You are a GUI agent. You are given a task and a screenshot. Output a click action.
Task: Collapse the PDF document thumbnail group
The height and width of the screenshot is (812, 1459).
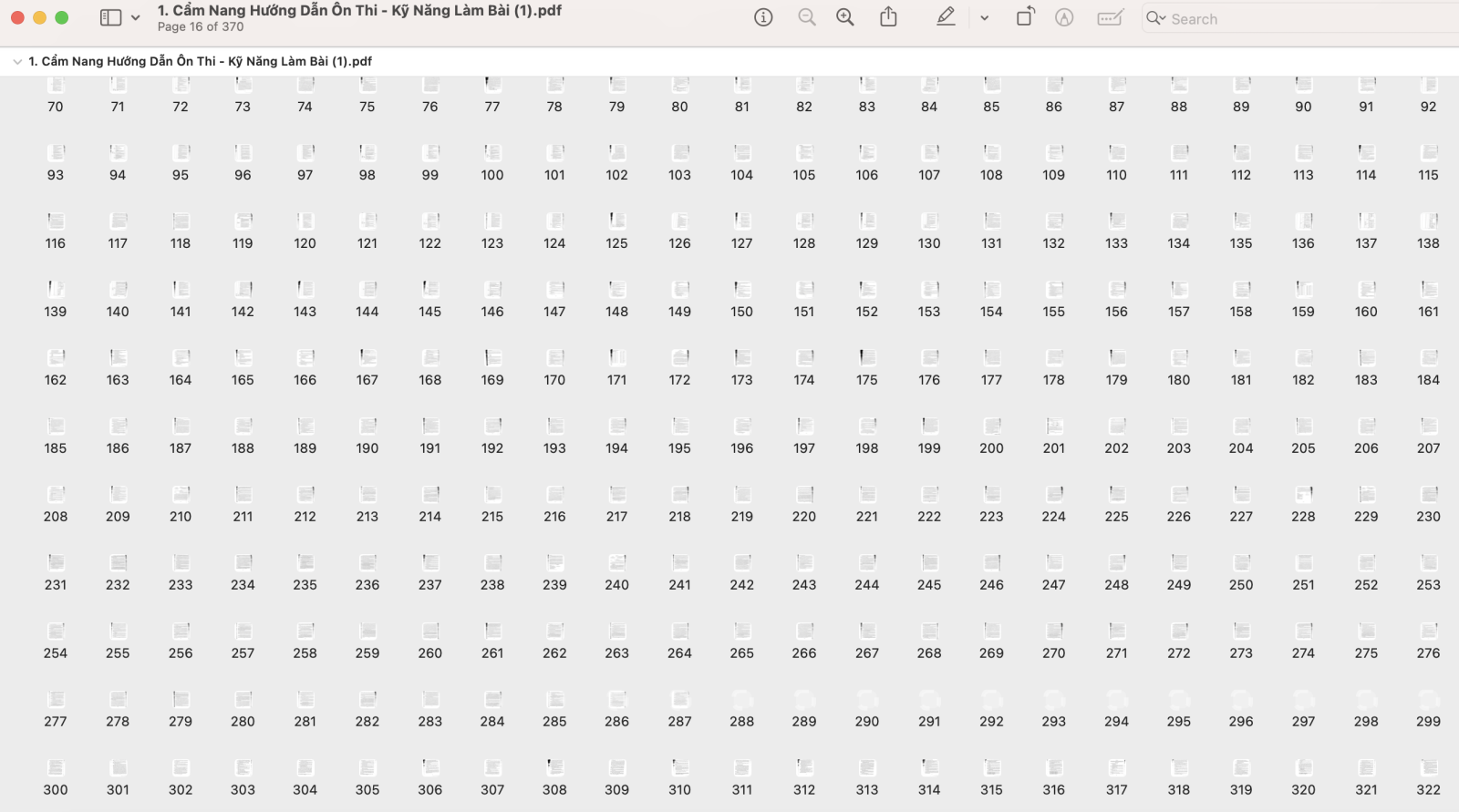17,62
